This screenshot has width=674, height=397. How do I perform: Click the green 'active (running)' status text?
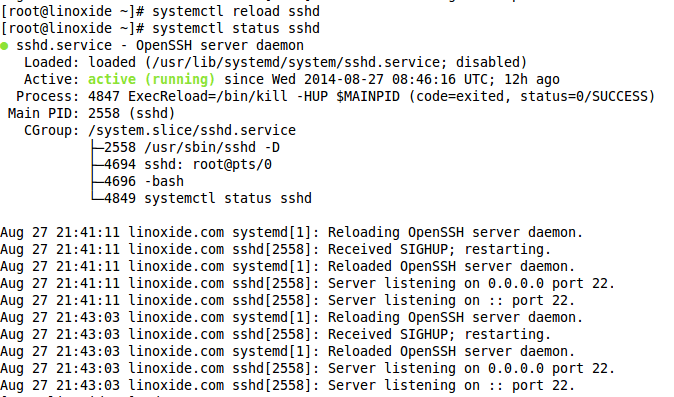point(151,79)
